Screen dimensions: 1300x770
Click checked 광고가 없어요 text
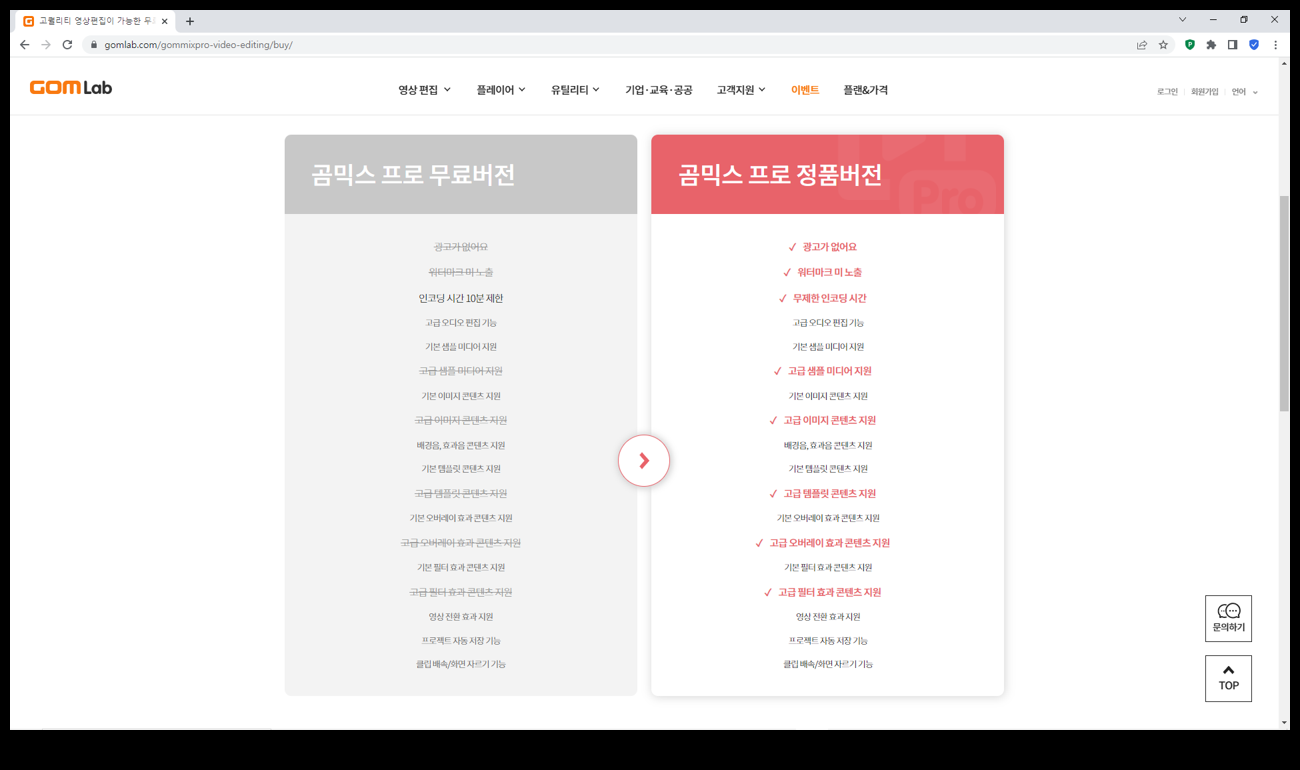pos(830,247)
